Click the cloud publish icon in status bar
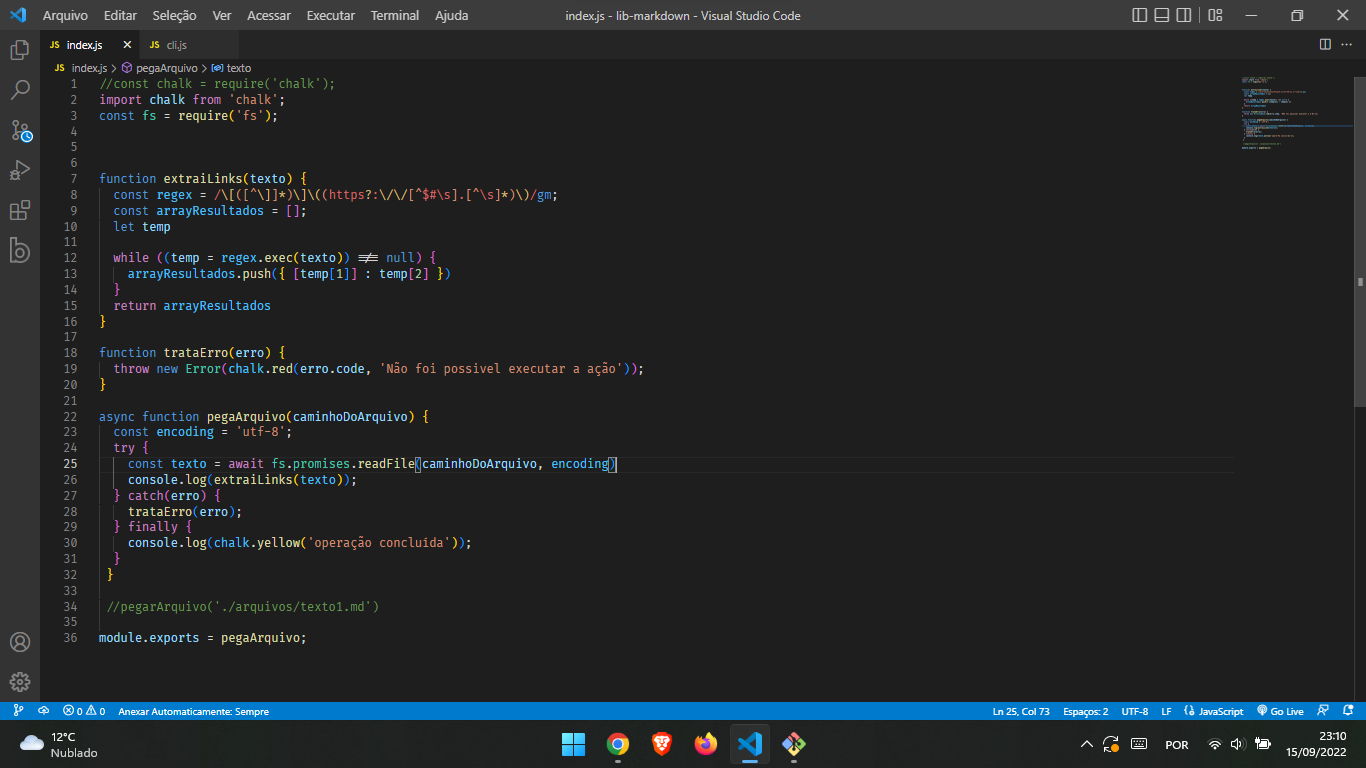 43,711
